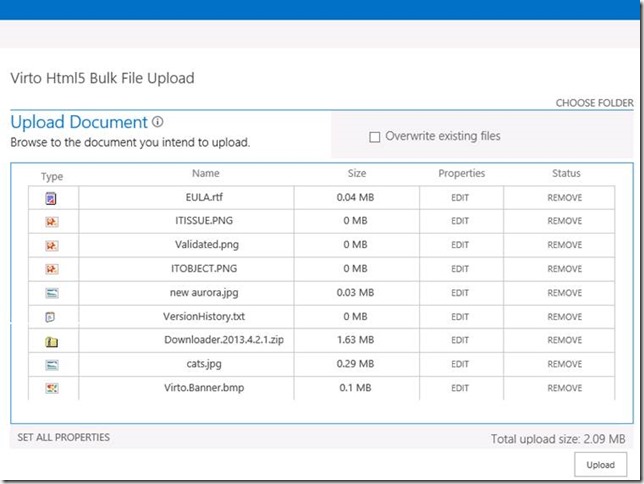
Task: Click the VersionHistory.txt text file icon
Action: 51,317
